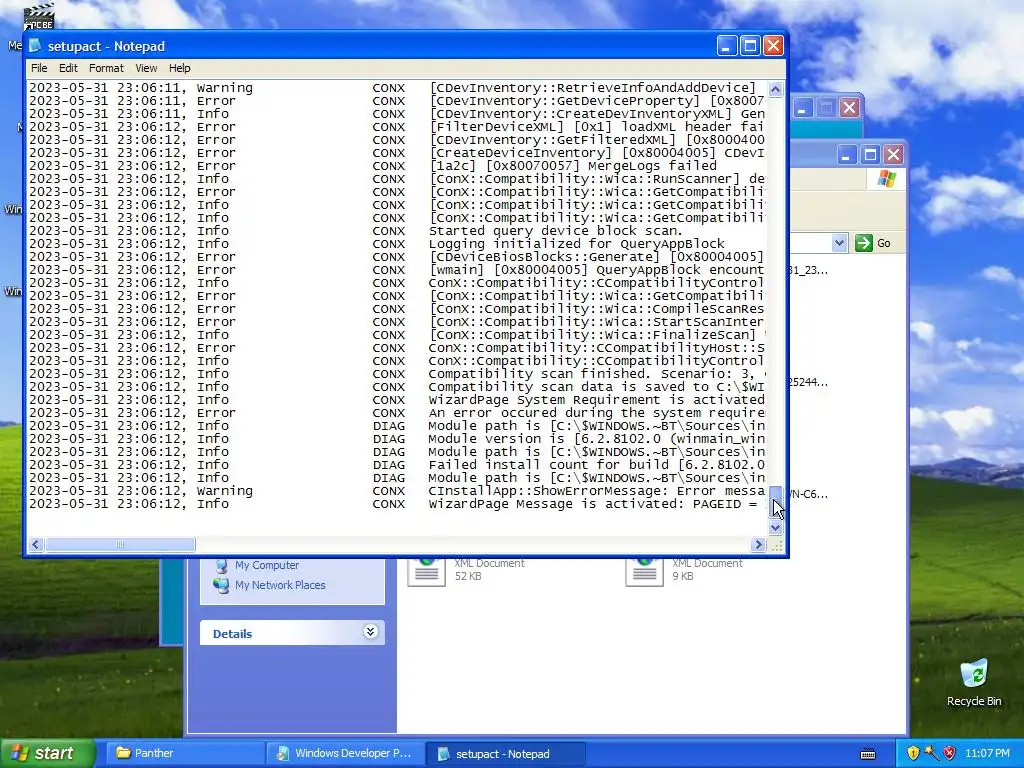Image resolution: width=1024 pixels, height=768 pixels.
Task: Click the Details panel header
Action: 292,633
